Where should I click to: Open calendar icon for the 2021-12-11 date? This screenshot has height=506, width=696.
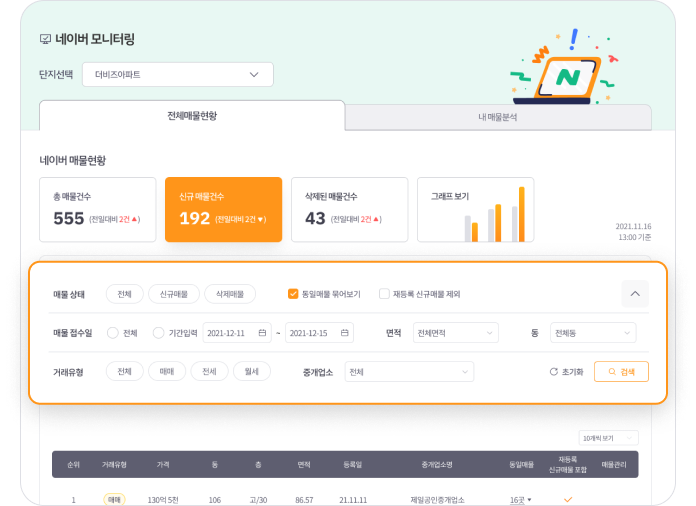point(262,332)
